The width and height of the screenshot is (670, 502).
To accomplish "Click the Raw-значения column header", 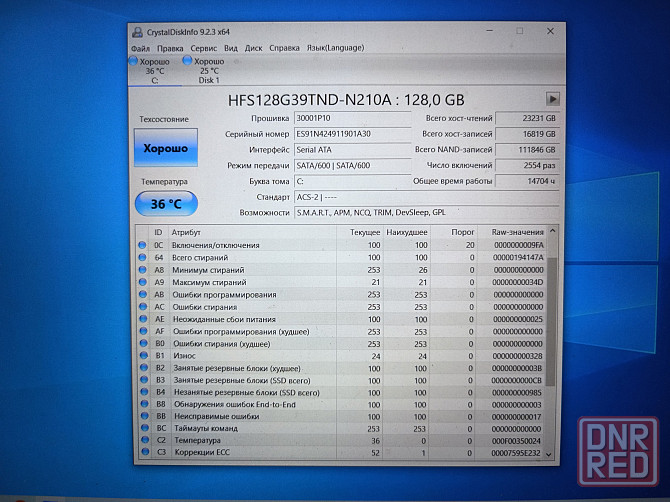I will click(x=513, y=232).
